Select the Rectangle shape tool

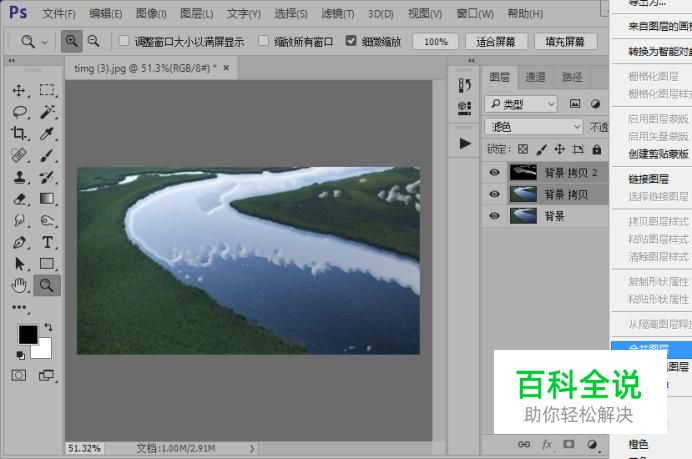47,264
